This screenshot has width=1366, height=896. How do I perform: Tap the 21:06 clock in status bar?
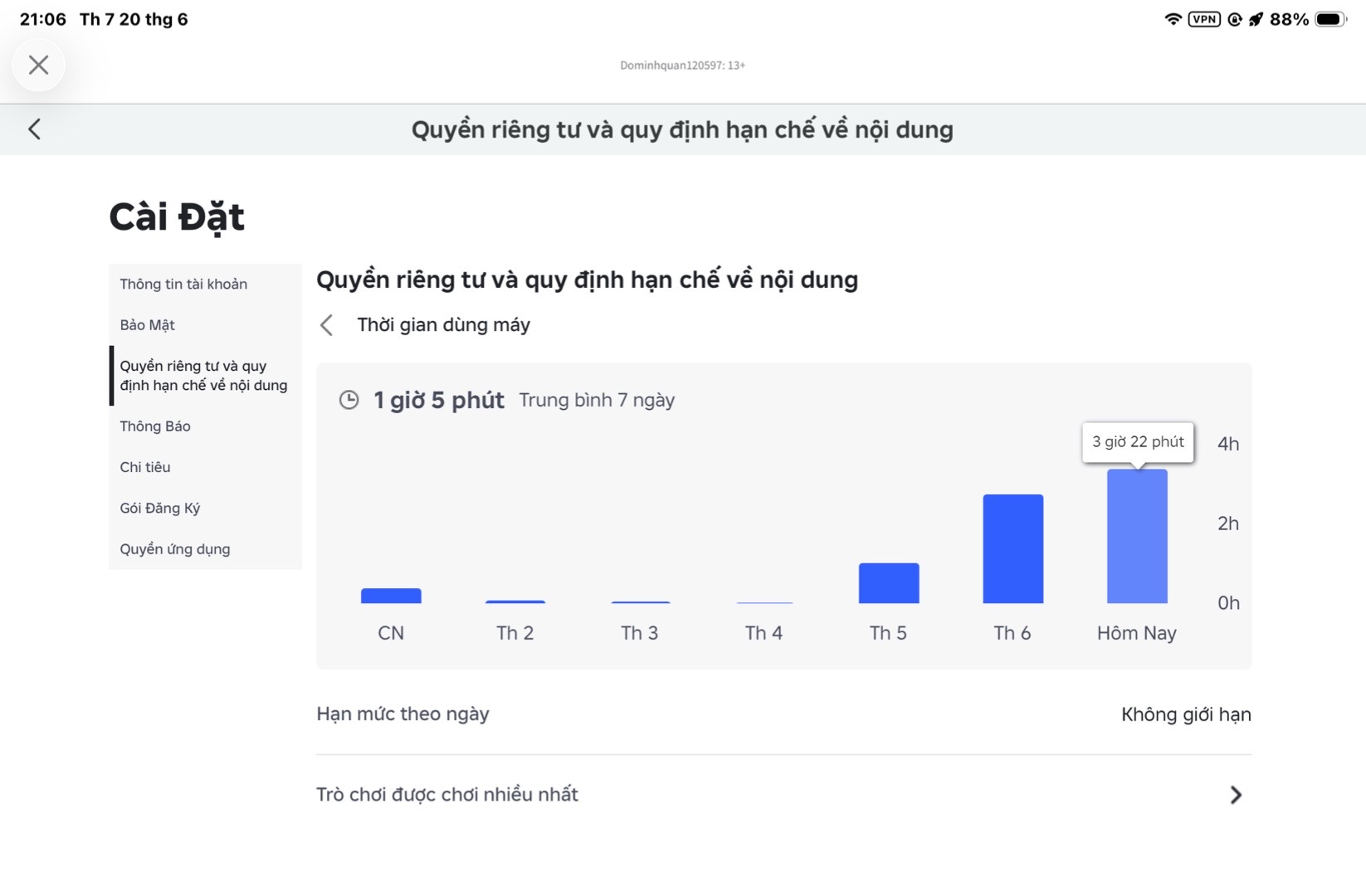tap(43, 19)
